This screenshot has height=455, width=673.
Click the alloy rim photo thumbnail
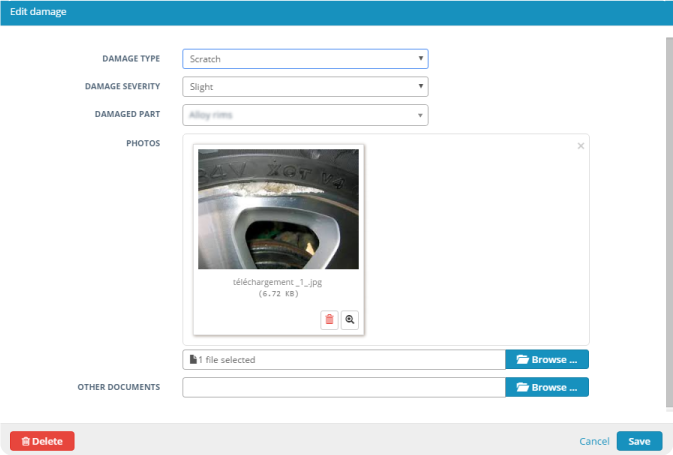pos(278,209)
